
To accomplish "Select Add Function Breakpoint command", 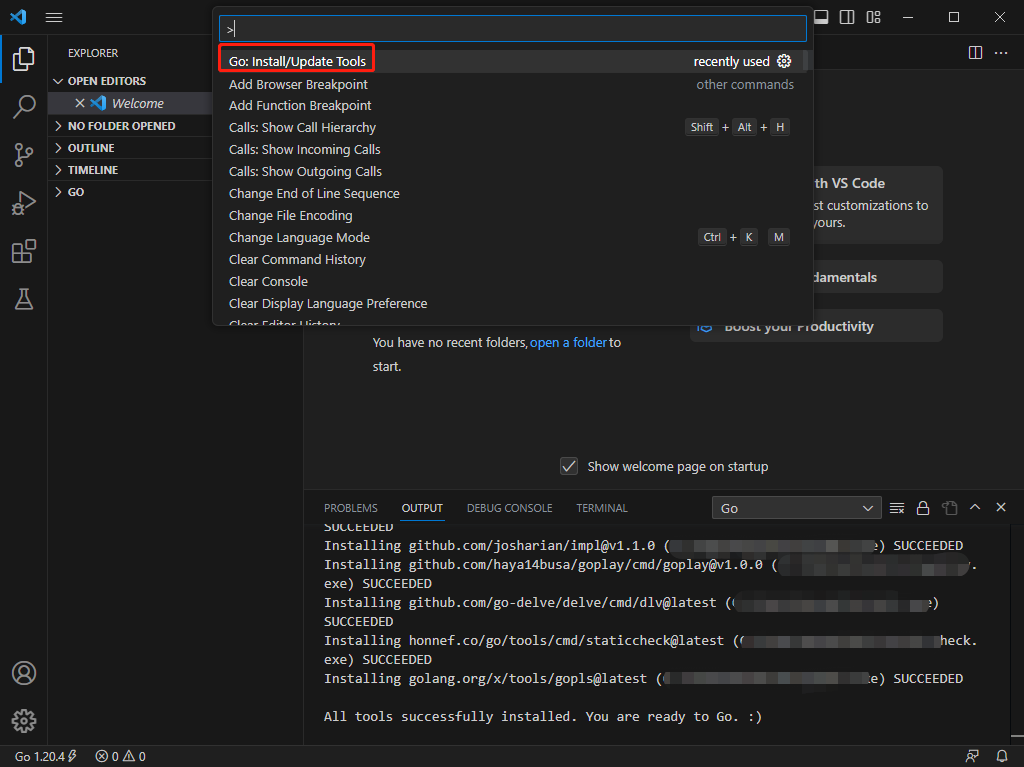I will 511,106.
